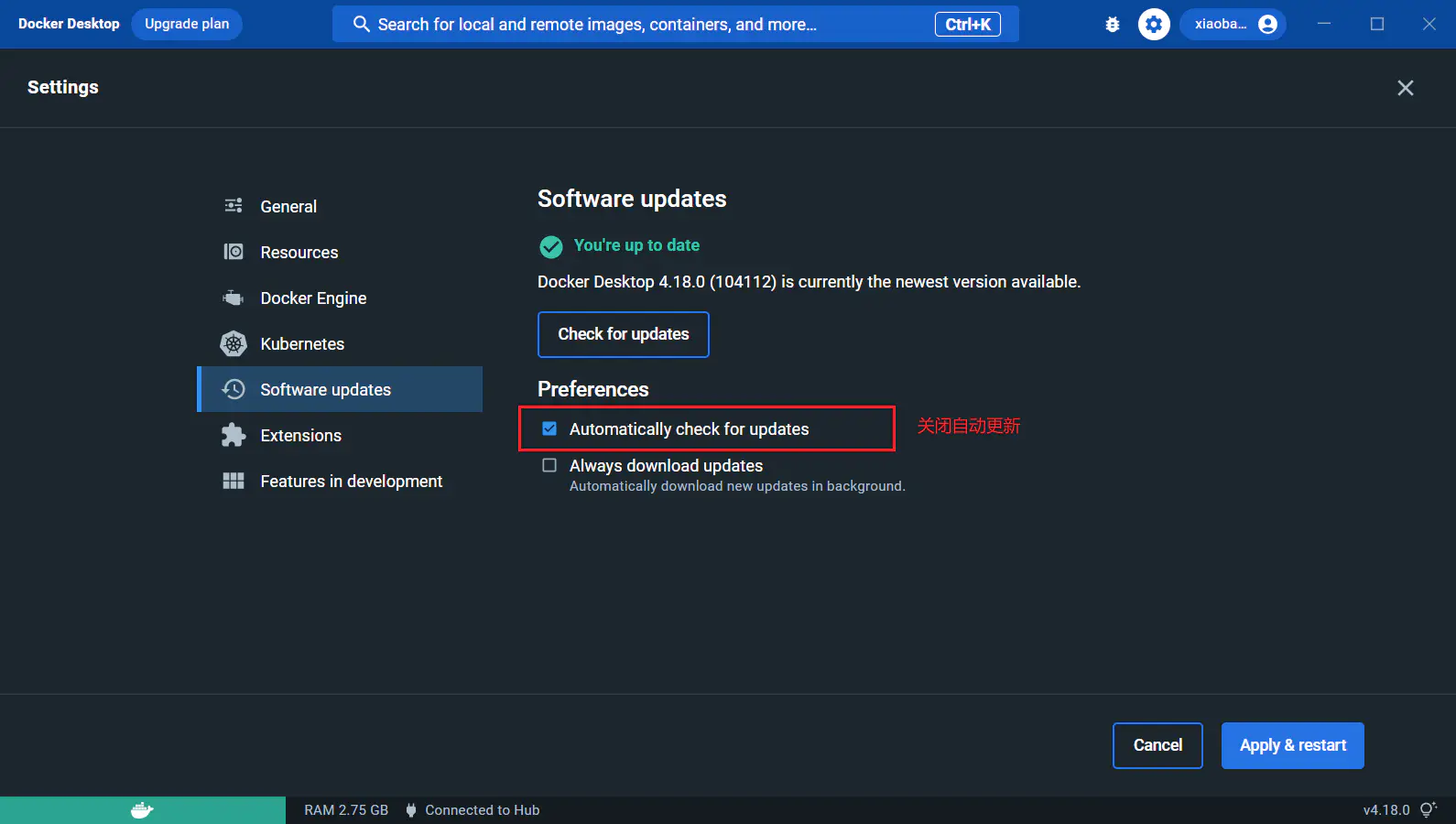The image size is (1456, 824).
Task: Click the user avatar icon
Action: (x=1267, y=25)
